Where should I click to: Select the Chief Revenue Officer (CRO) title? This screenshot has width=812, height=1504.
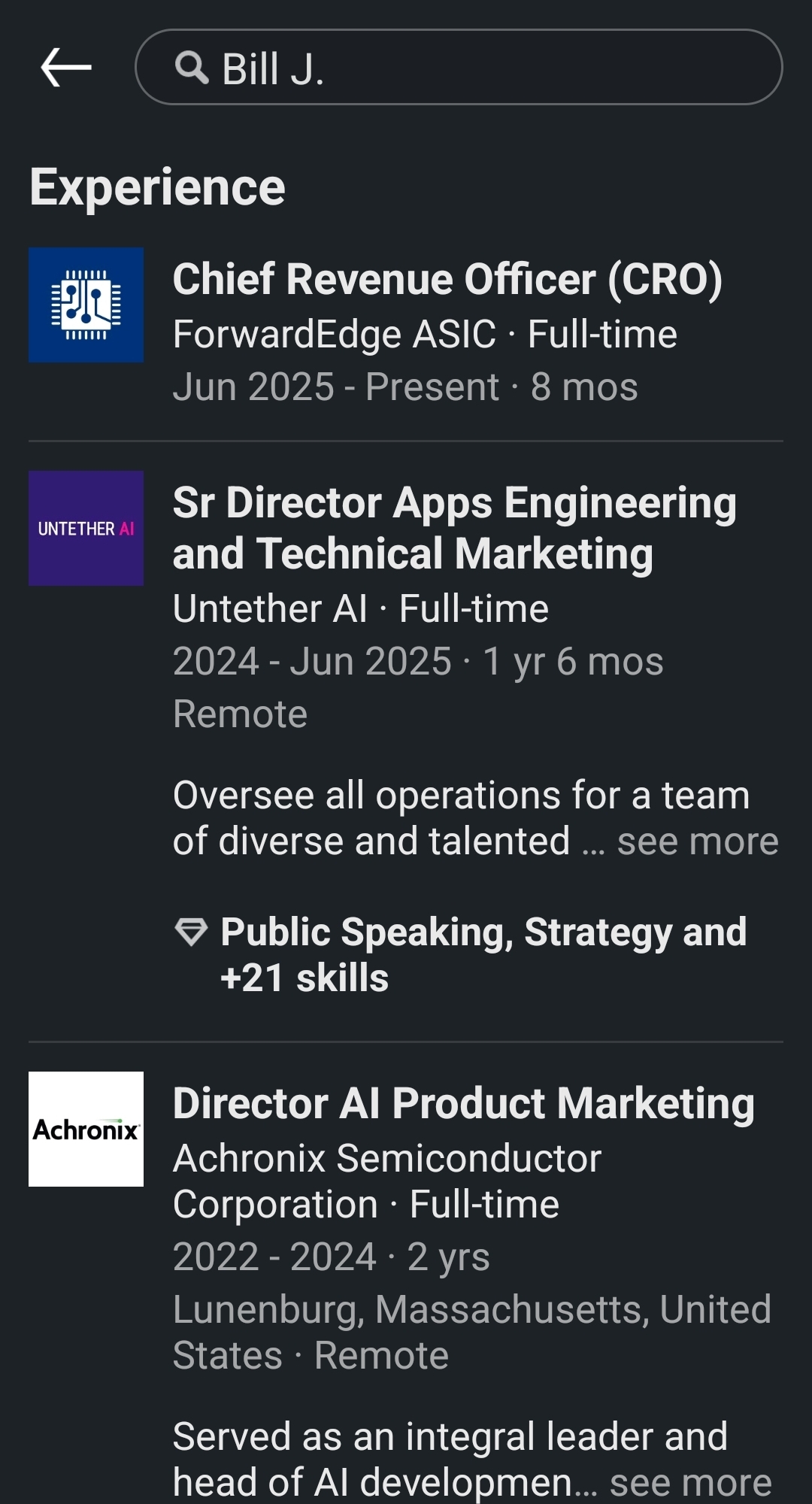[x=447, y=280]
